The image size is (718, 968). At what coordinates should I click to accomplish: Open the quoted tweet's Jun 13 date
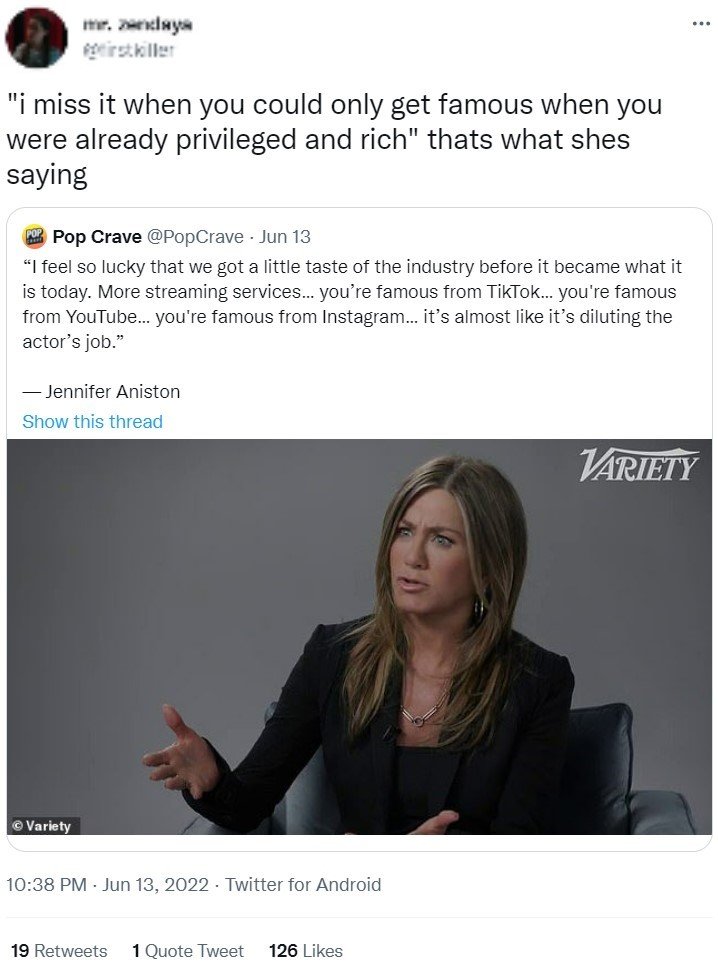point(285,236)
